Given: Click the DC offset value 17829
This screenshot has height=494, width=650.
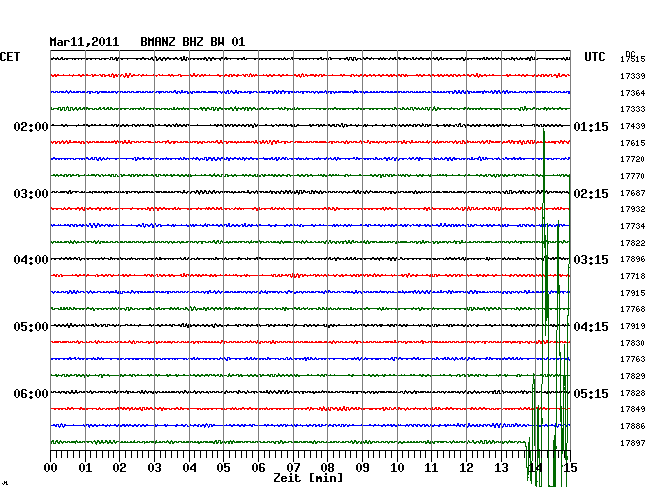Looking at the screenshot, I should click(633, 376).
